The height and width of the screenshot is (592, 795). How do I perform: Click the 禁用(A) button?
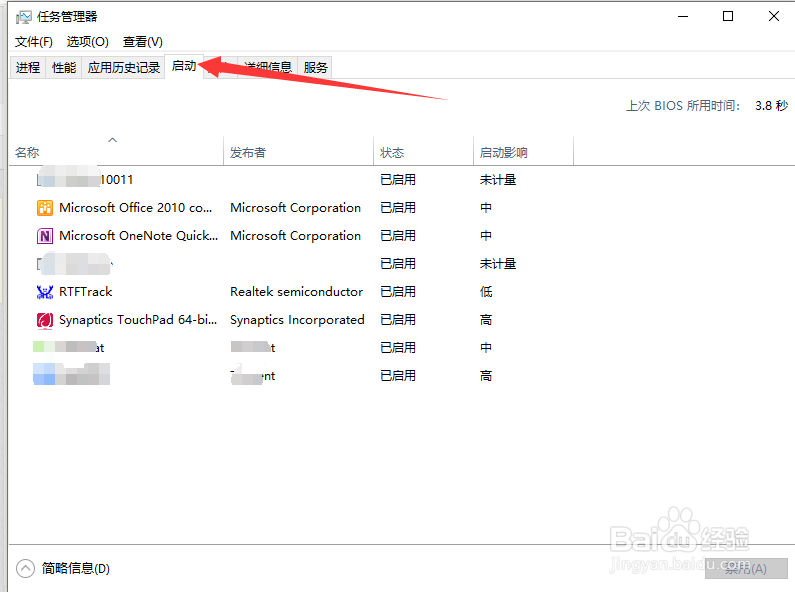746,569
